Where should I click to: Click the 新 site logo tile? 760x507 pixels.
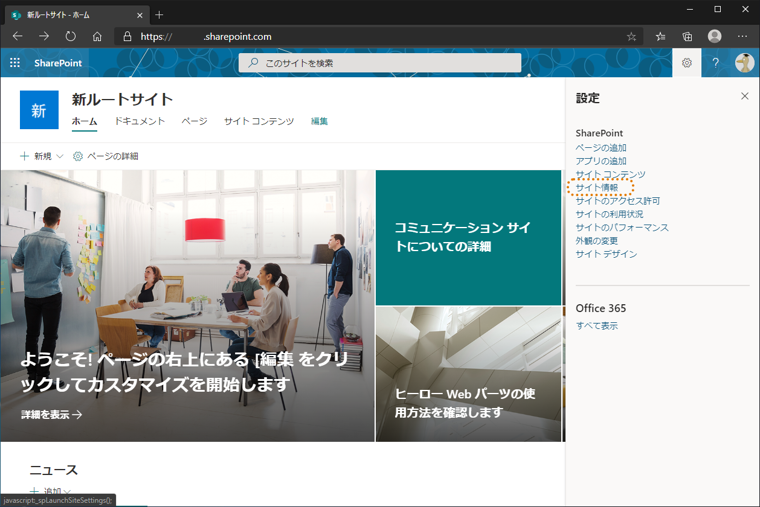39,110
